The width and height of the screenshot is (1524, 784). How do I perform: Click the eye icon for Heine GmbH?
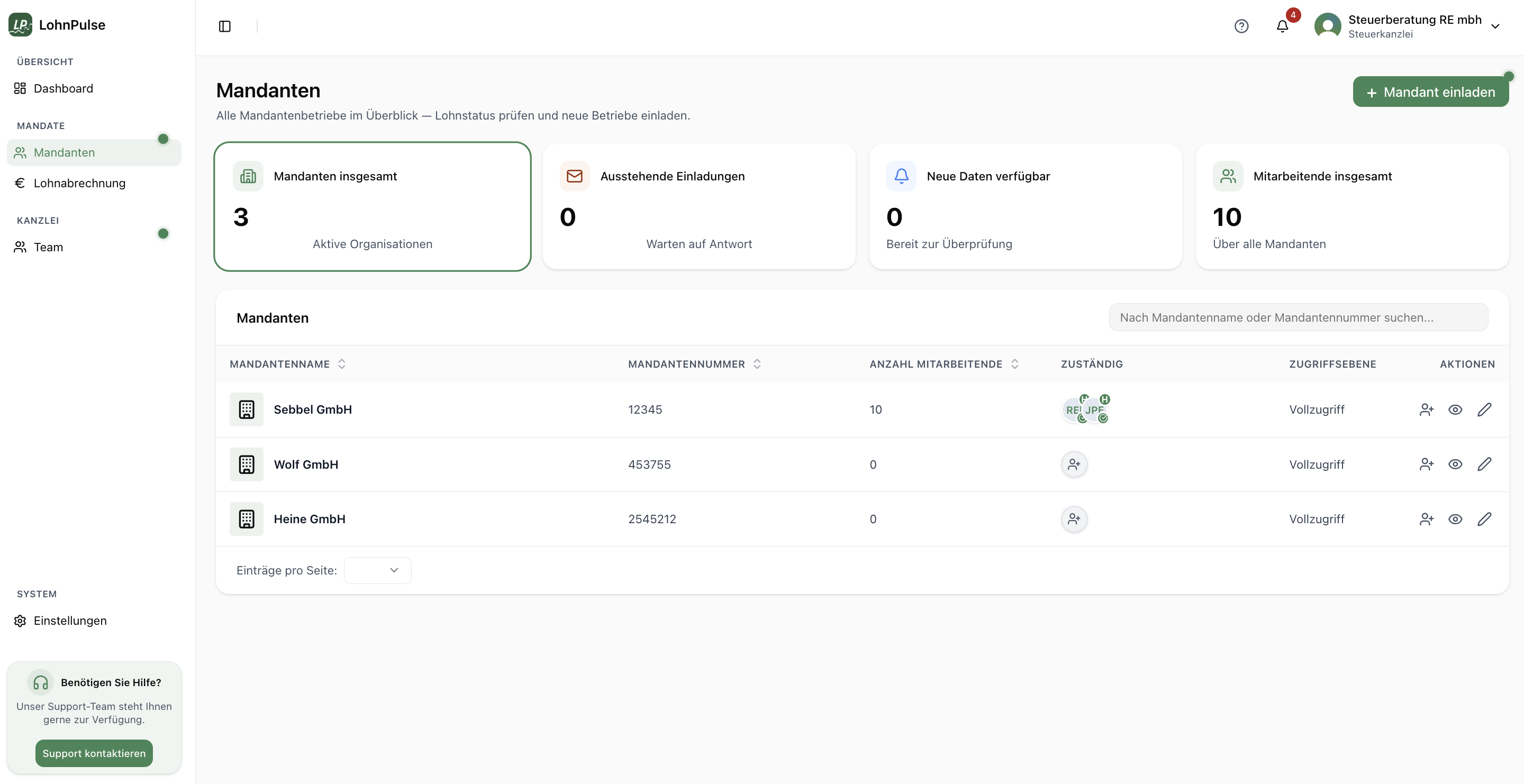(1455, 518)
